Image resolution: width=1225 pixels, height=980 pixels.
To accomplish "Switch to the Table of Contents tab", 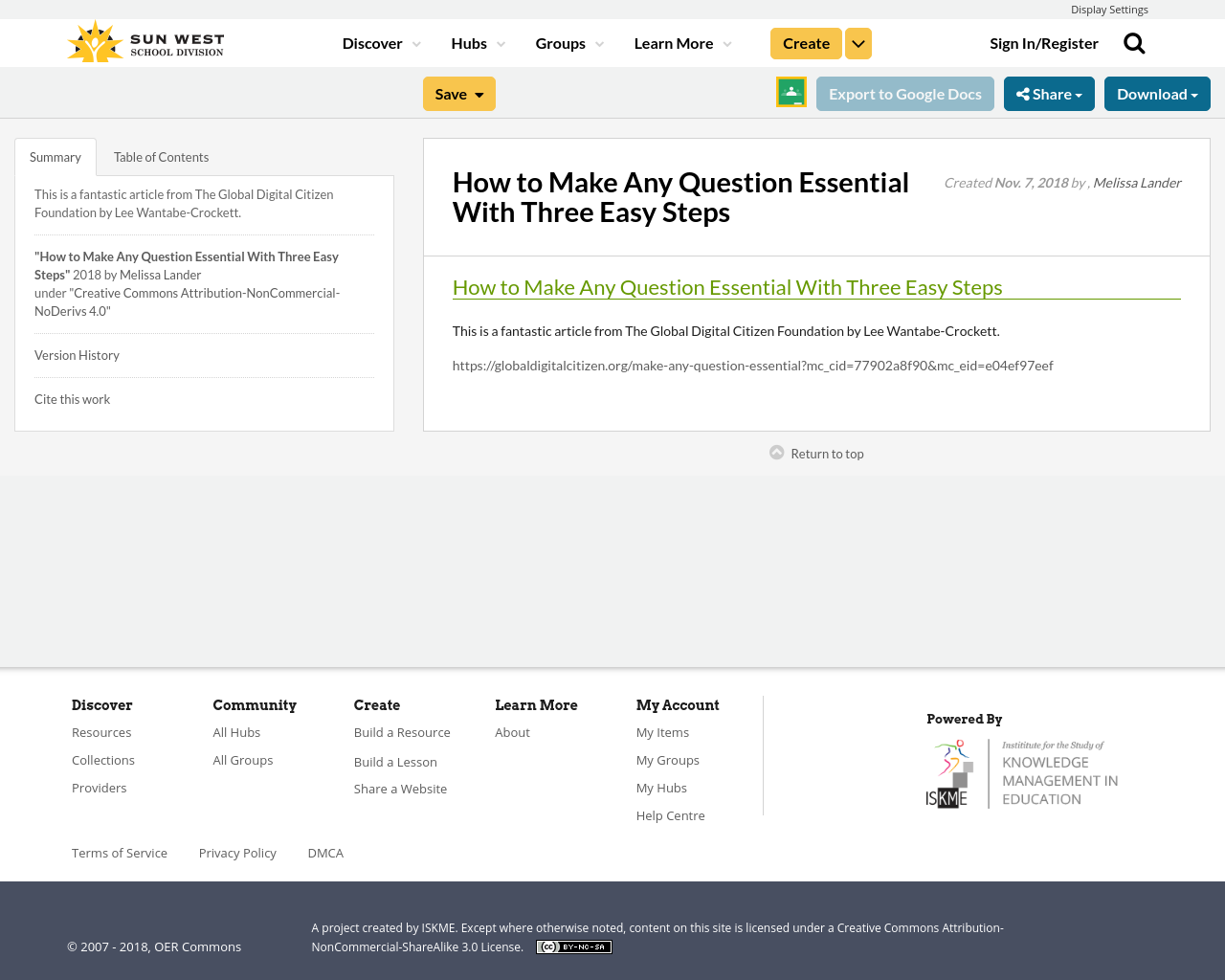I will [161, 155].
